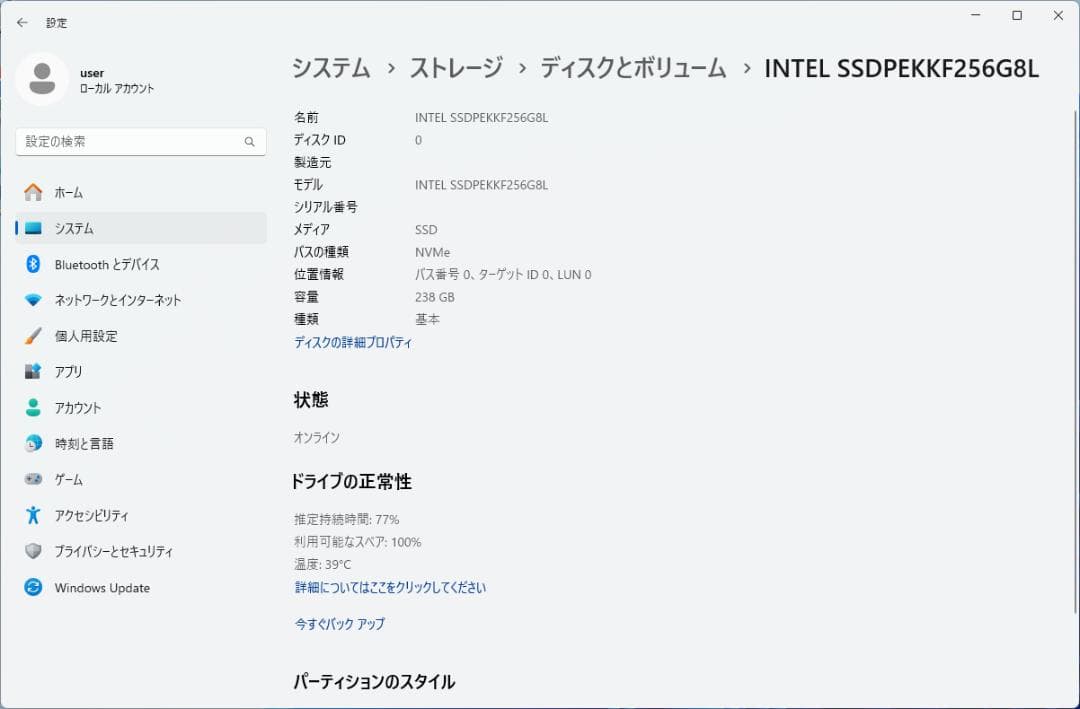This screenshot has height=709, width=1080.
Task: Return to システム via breadcrumb
Action: coord(328,70)
